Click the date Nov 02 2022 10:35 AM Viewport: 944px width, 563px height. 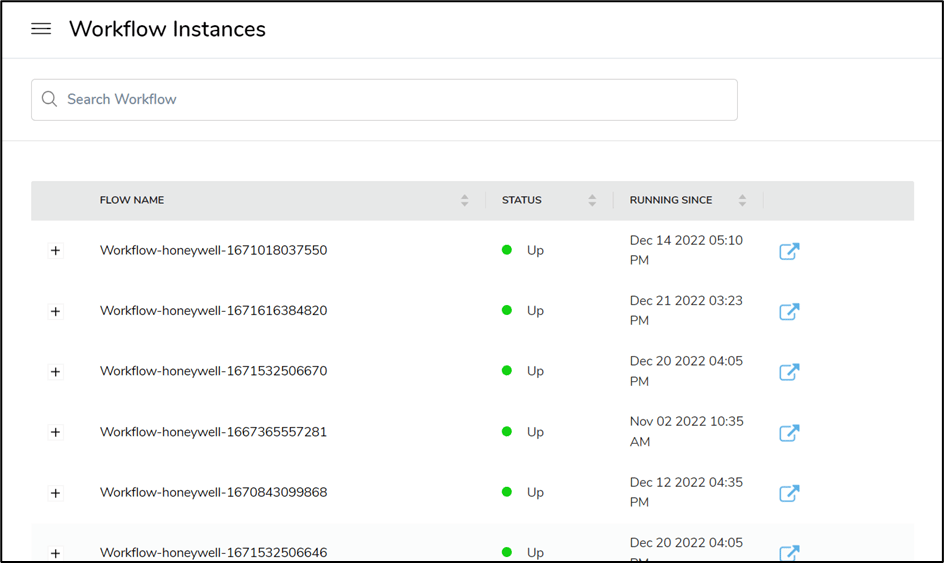tap(686, 431)
